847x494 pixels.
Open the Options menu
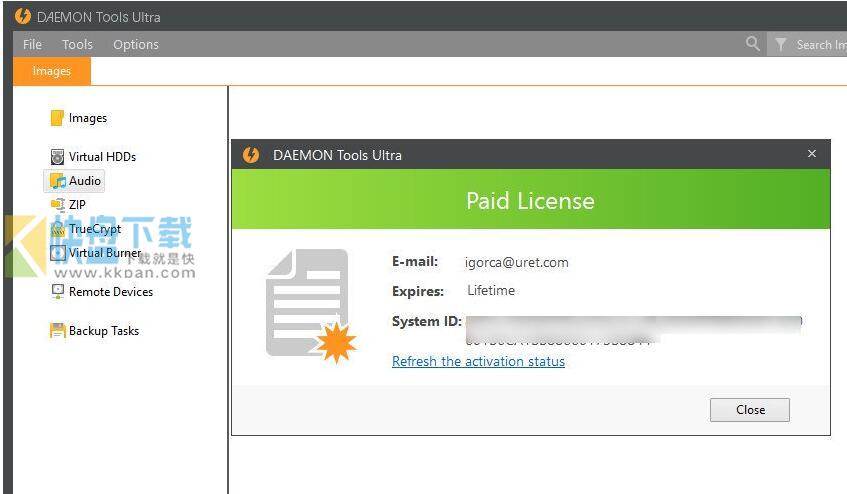pos(136,44)
